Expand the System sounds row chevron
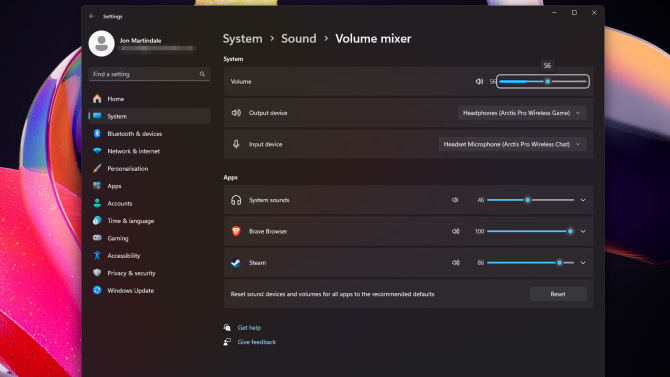 click(x=583, y=200)
